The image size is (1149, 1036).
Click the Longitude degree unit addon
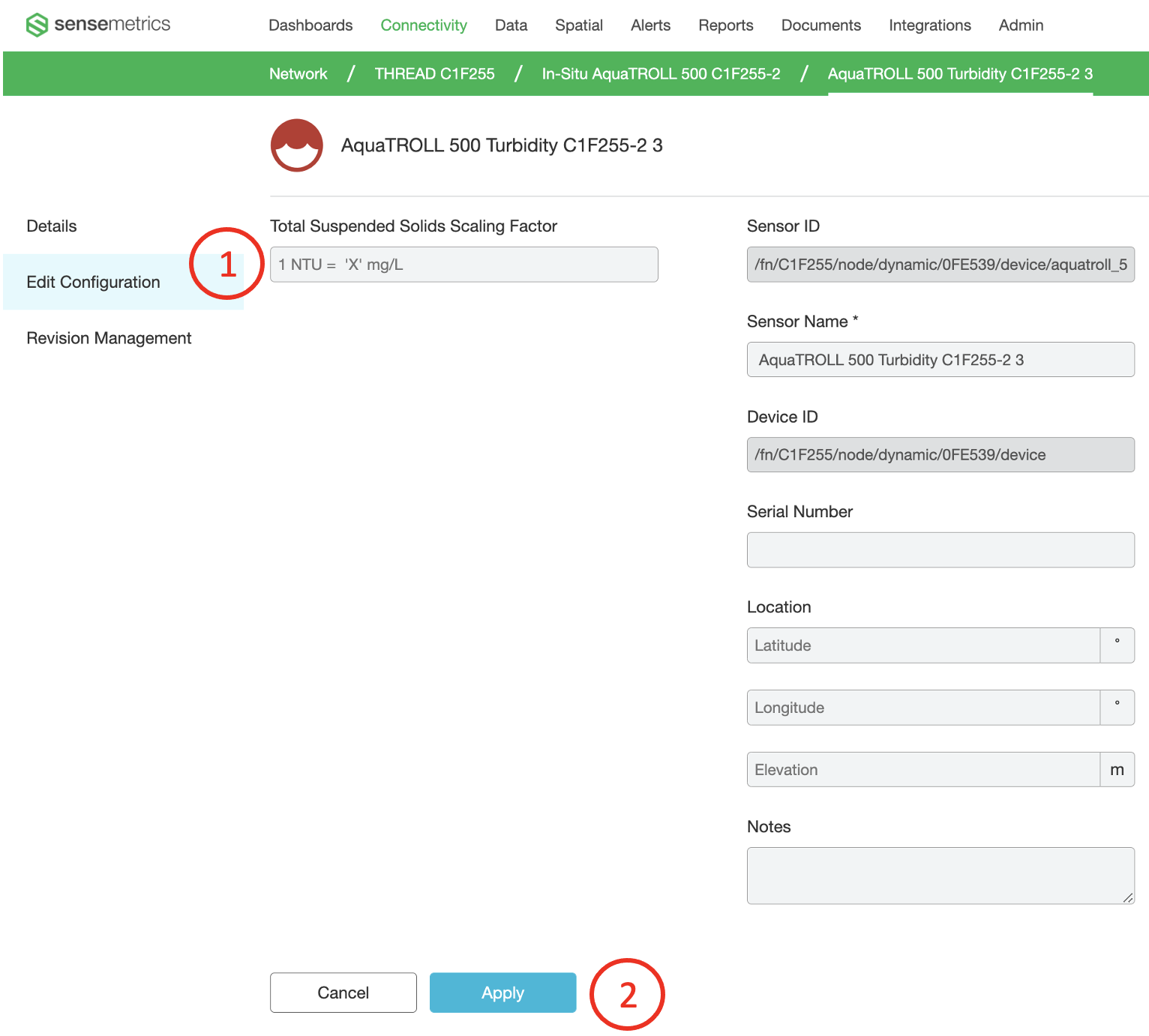tap(1117, 708)
